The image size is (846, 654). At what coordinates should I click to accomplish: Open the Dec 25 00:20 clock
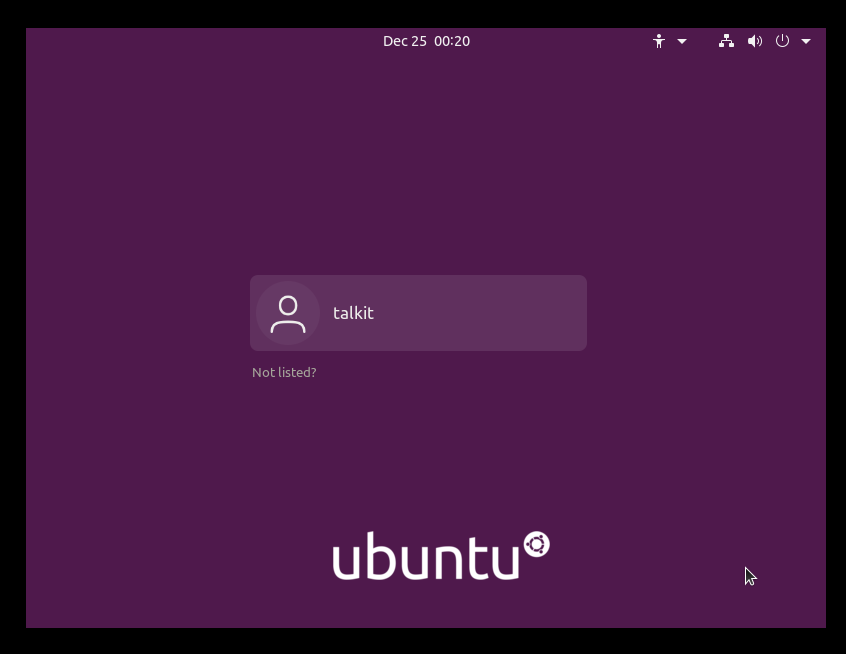(426, 41)
